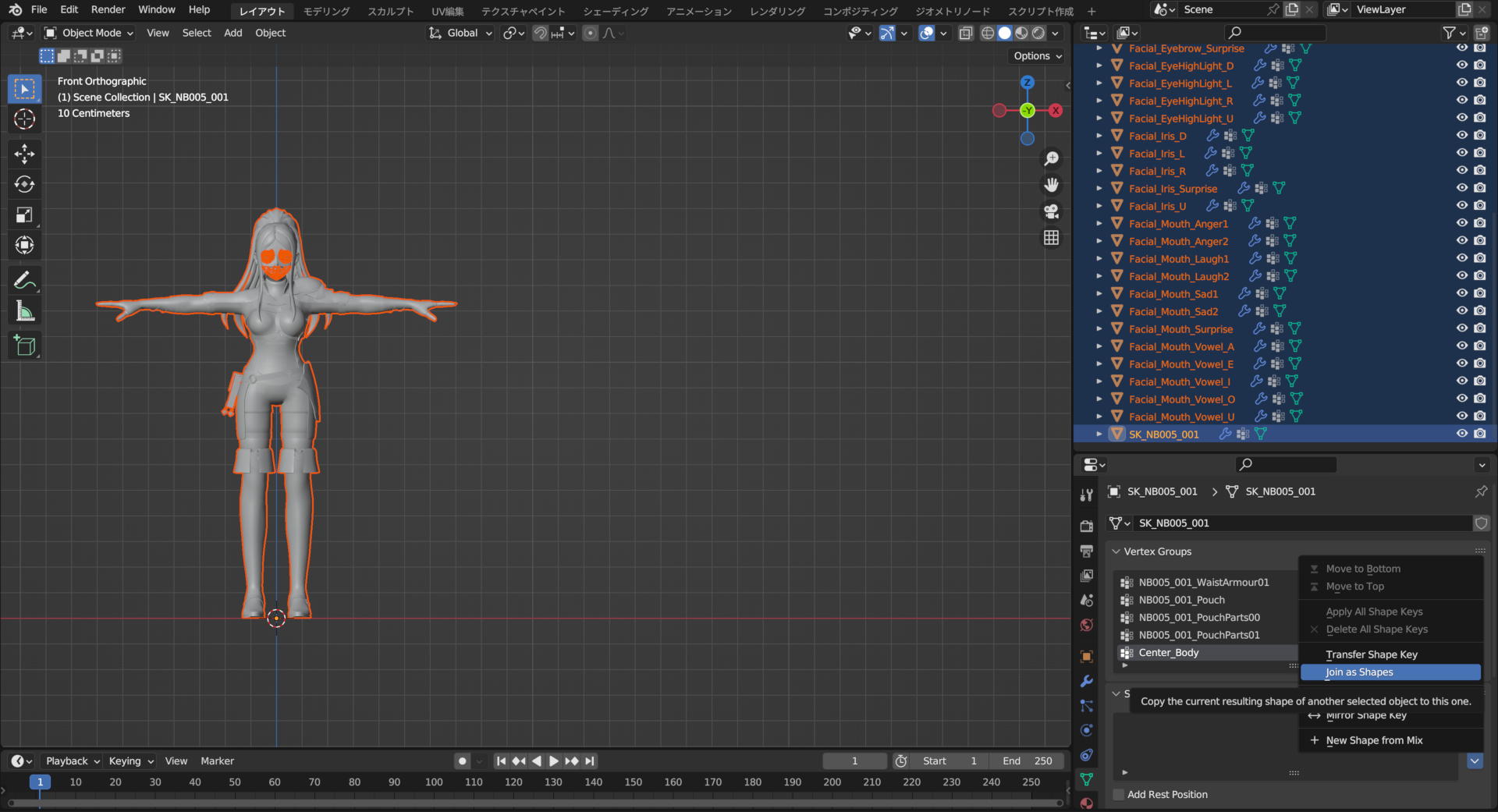Image resolution: width=1498 pixels, height=812 pixels.
Task: Open the Global transform orientation dropdown
Action: (x=460, y=33)
